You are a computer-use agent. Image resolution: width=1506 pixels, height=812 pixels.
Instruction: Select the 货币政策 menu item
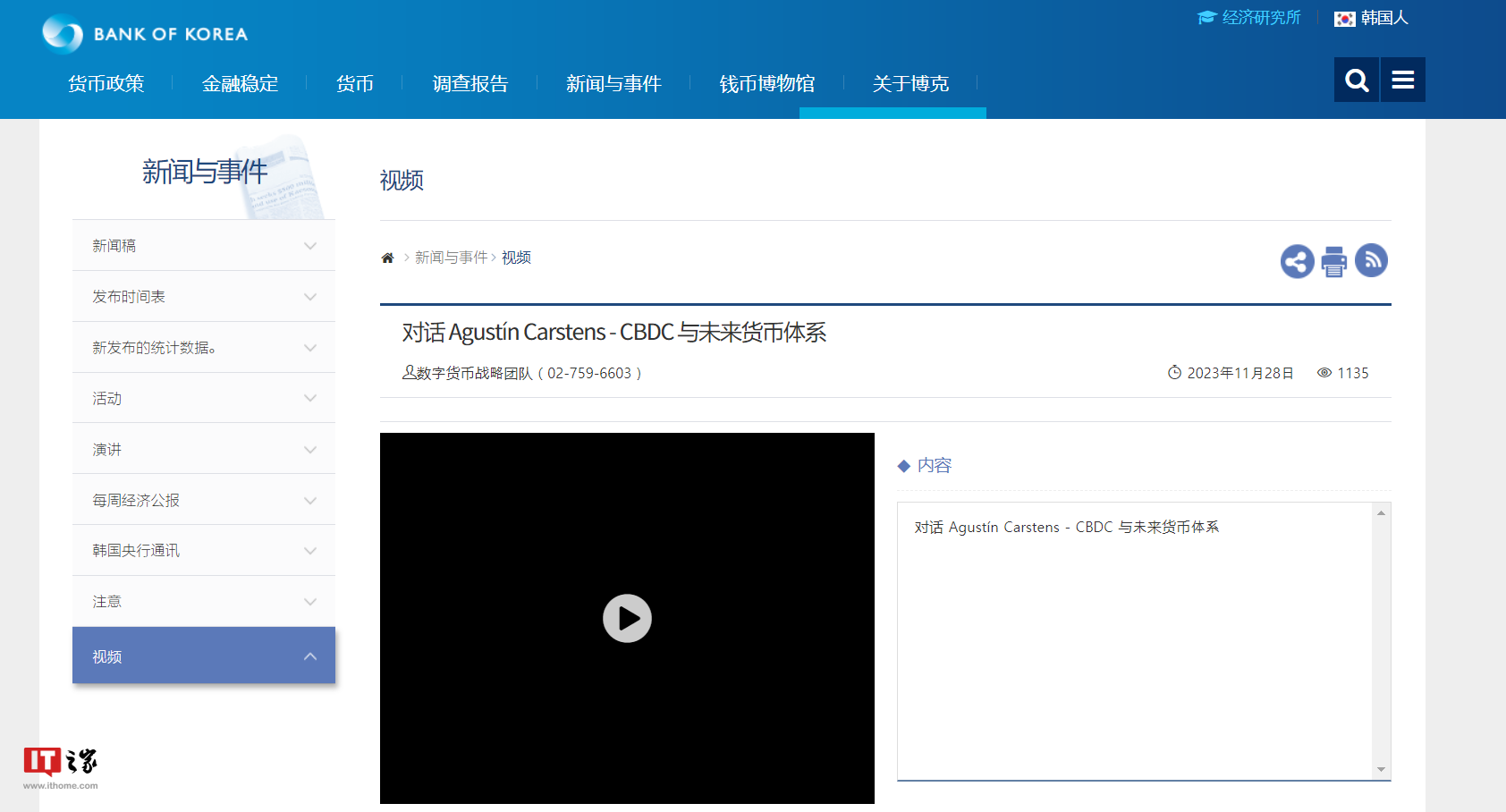[106, 83]
